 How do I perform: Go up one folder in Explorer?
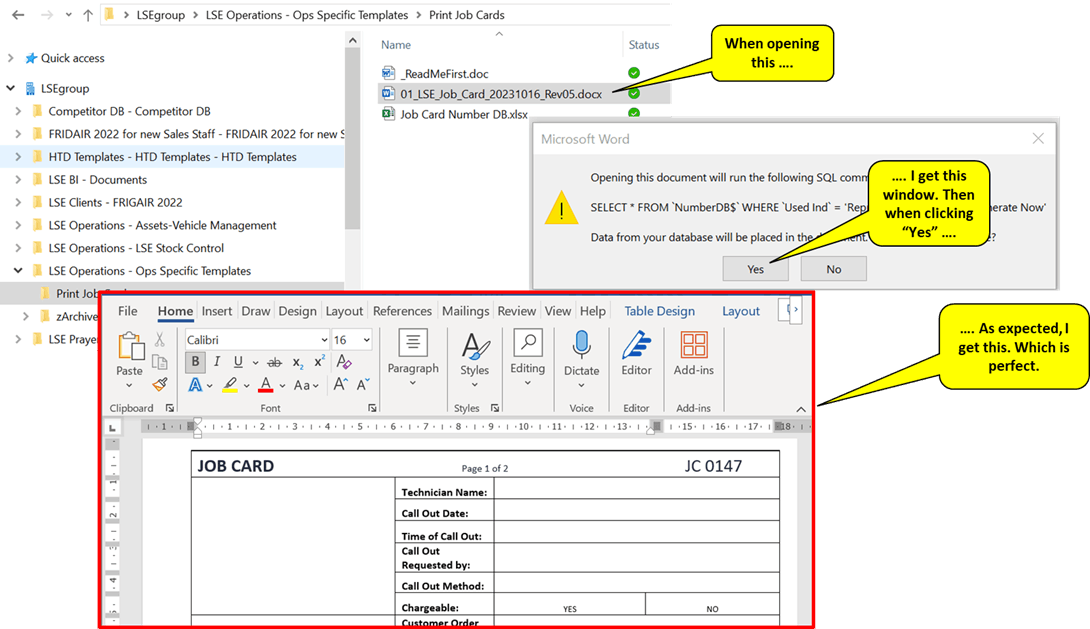coord(88,15)
